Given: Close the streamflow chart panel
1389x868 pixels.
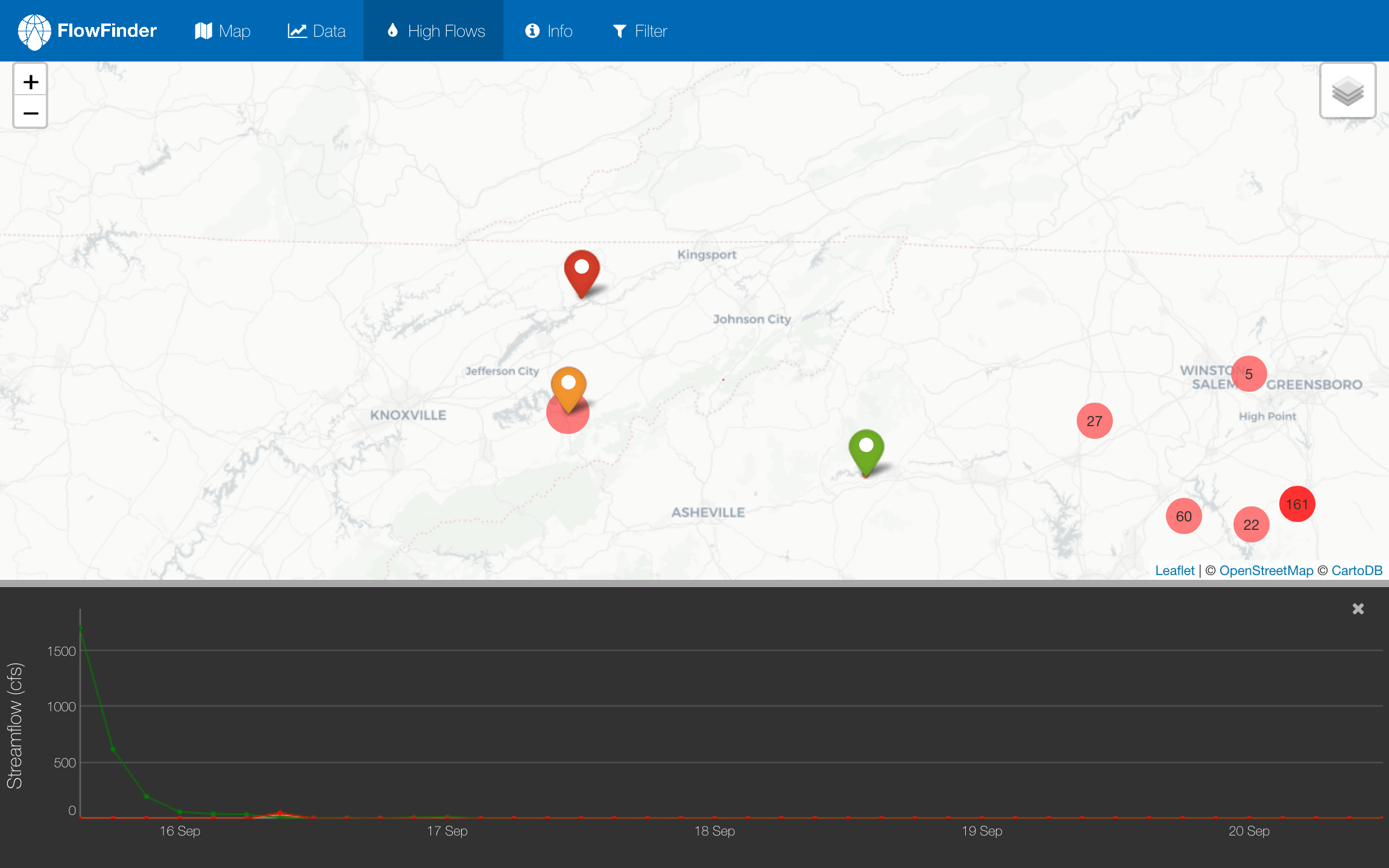Looking at the screenshot, I should pos(1358,609).
